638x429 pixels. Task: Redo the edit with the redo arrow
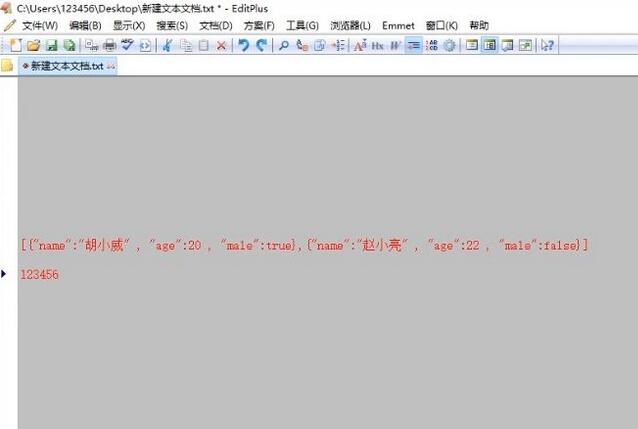point(262,45)
